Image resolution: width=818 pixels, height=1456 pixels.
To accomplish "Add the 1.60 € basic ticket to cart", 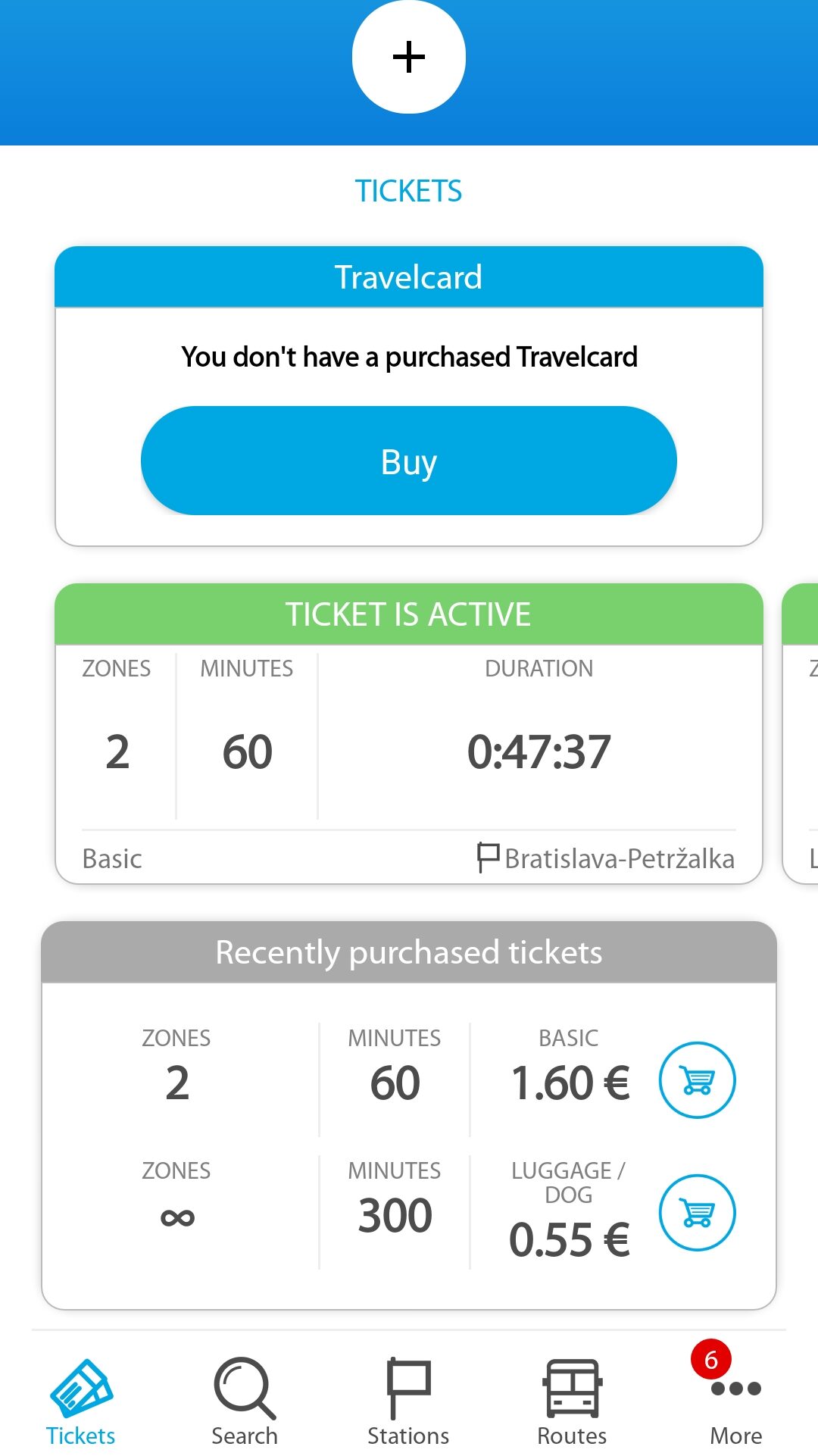I will (x=697, y=1080).
